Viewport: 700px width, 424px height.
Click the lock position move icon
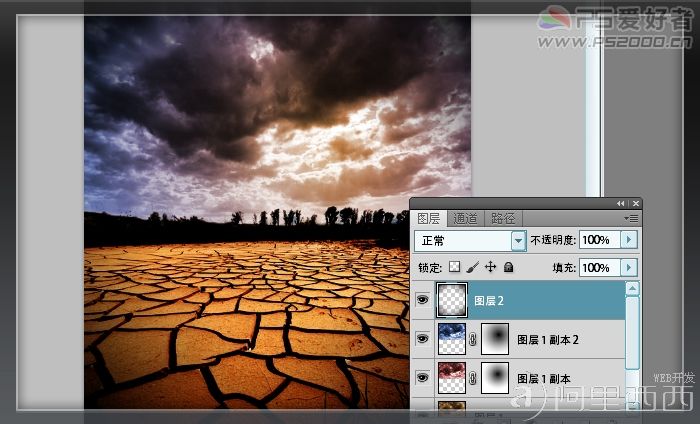click(x=491, y=267)
